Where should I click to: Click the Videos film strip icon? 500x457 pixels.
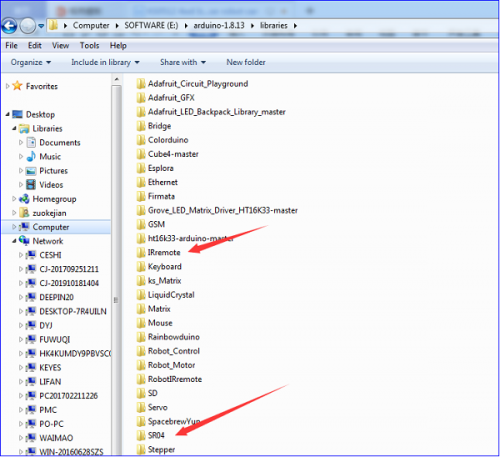[x=31, y=185]
